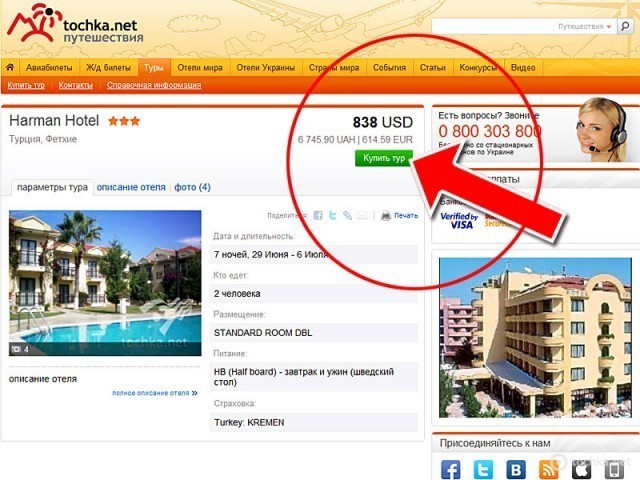Image resolution: width=640 pixels, height=480 pixels.
Task: Open the VKontakte page icon
Action: pyautogui.click(x=516, y=469)
